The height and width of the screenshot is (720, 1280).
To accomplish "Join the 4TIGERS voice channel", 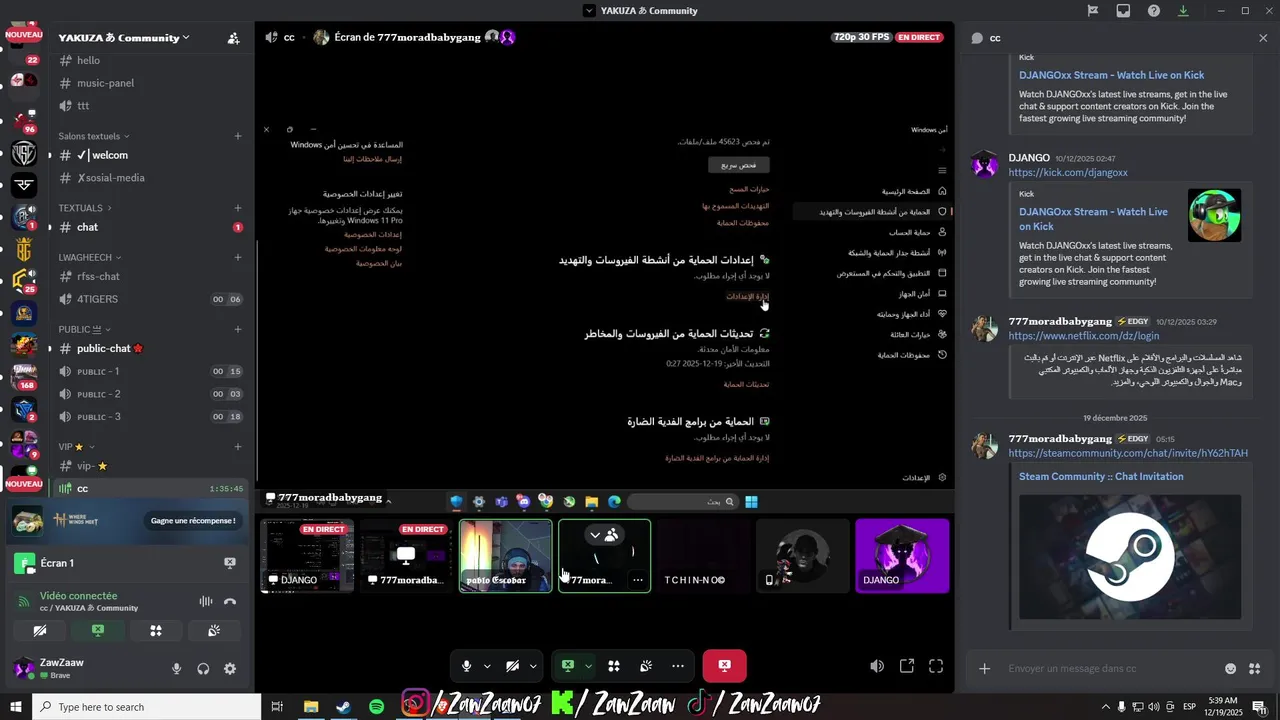I will [150, 299].
